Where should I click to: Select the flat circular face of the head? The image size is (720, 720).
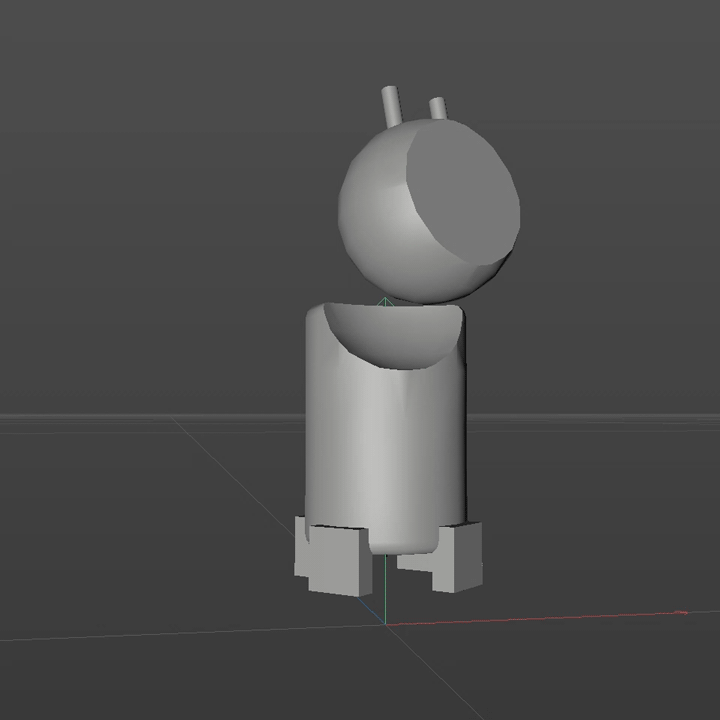tap(463, 191)
